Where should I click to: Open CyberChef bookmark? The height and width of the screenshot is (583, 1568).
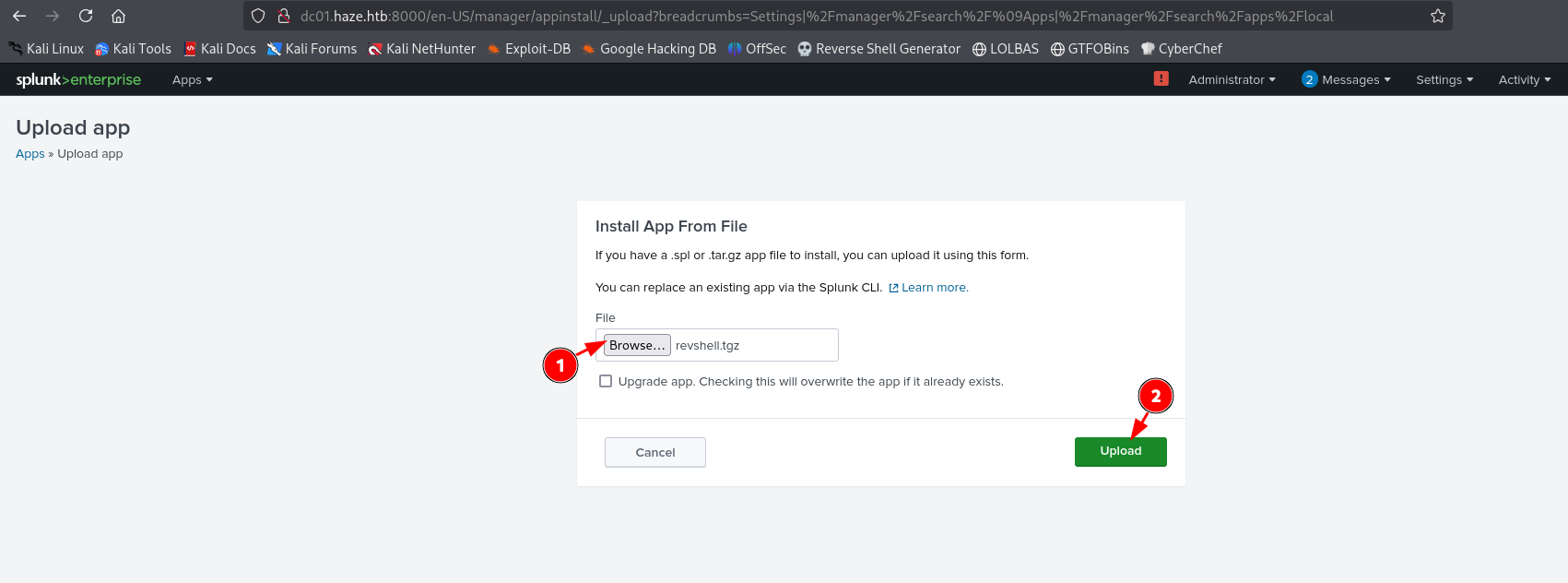click(x=1181, y=49)
